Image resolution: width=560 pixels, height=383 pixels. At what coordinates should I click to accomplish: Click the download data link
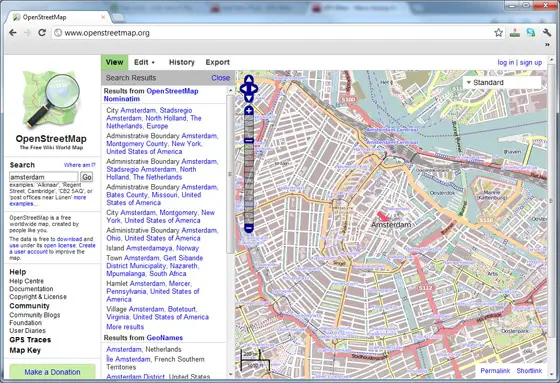[69, 239]
